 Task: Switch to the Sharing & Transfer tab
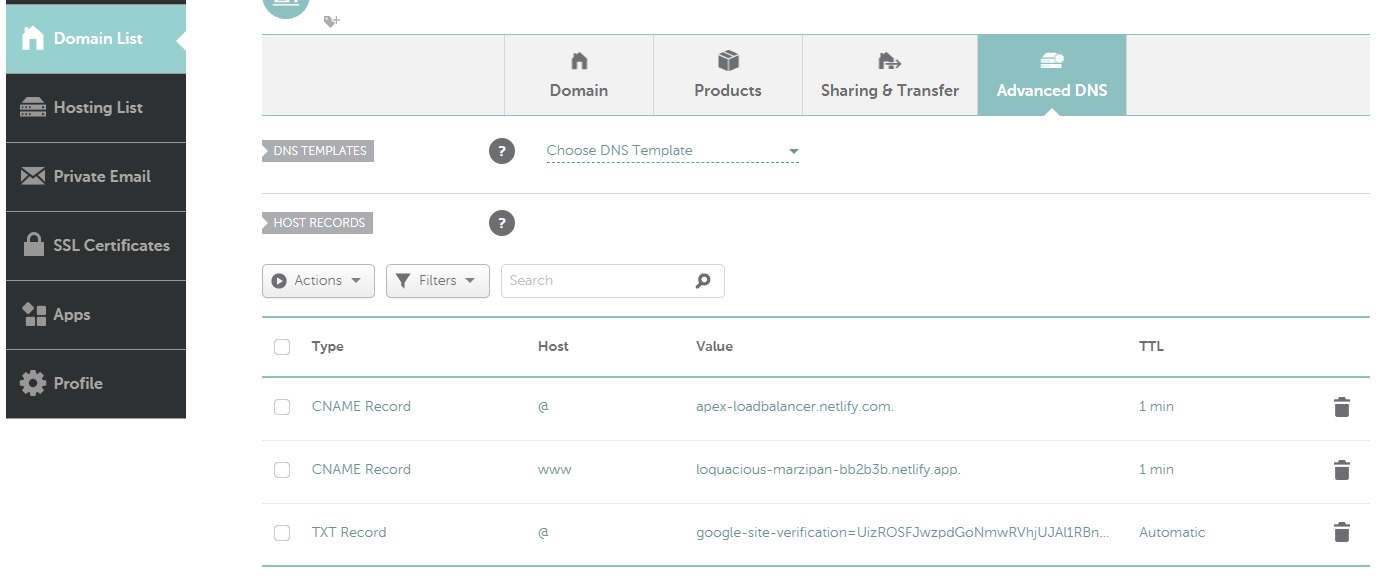pyautogui.click(x=890, y=76)
